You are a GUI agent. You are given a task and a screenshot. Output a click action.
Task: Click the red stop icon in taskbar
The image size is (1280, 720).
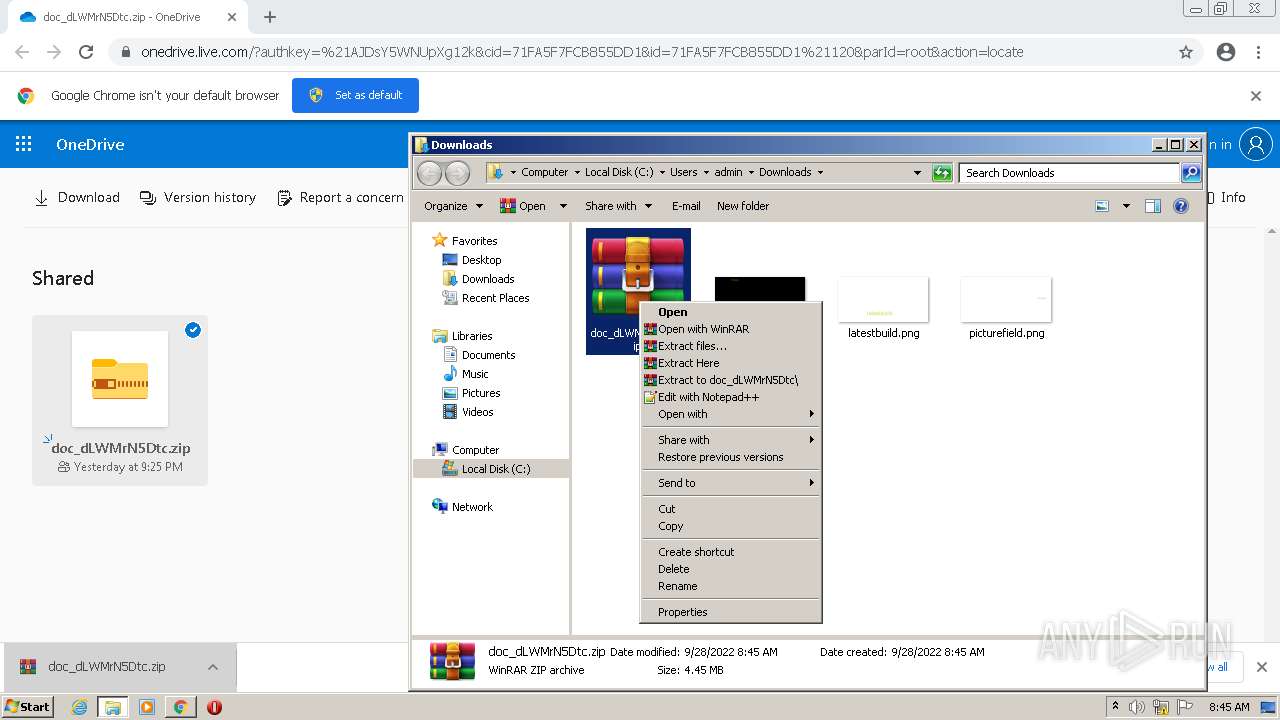(x=214, y=707)
